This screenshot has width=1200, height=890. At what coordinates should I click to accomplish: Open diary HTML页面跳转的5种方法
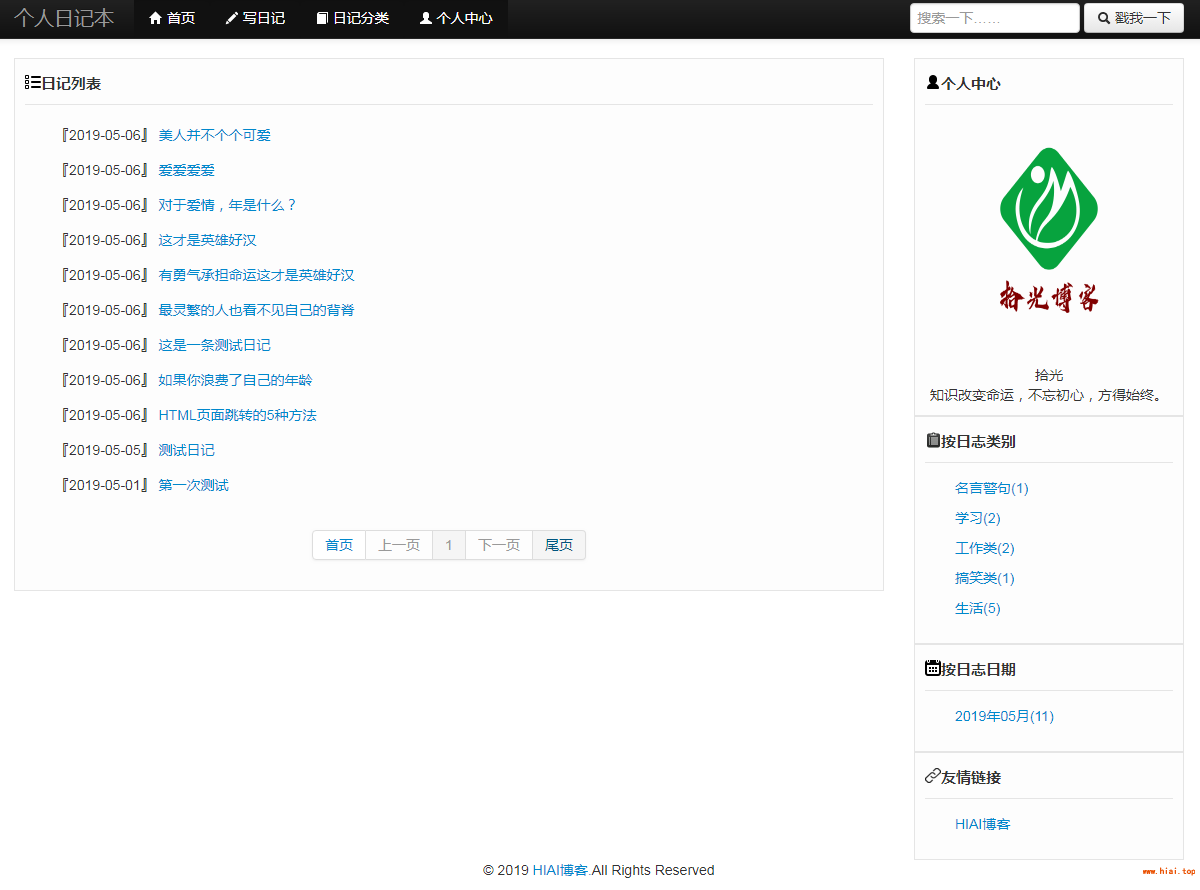(237, 415)
